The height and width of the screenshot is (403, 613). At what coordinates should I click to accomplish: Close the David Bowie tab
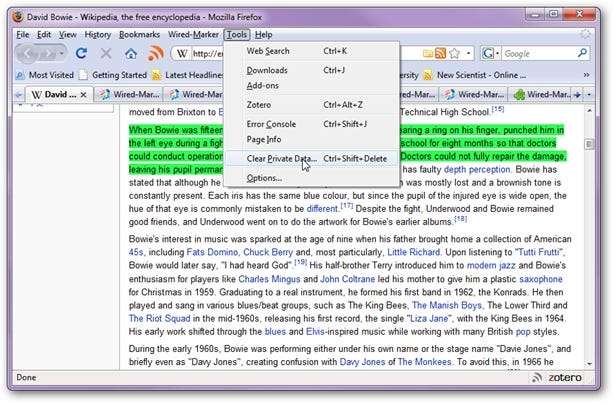(x=84, y=95)
